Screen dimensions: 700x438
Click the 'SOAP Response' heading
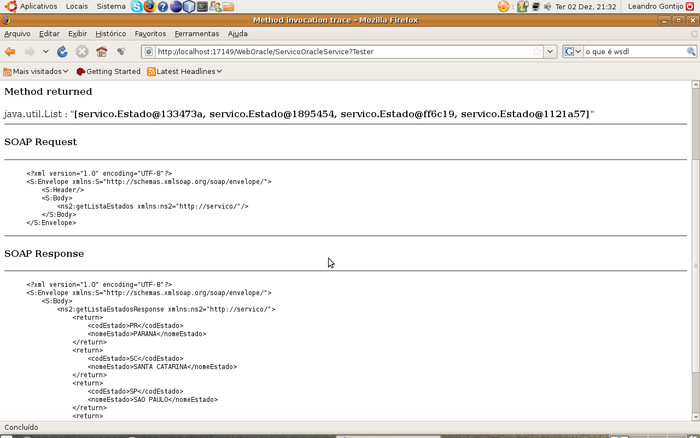(44, 254)
